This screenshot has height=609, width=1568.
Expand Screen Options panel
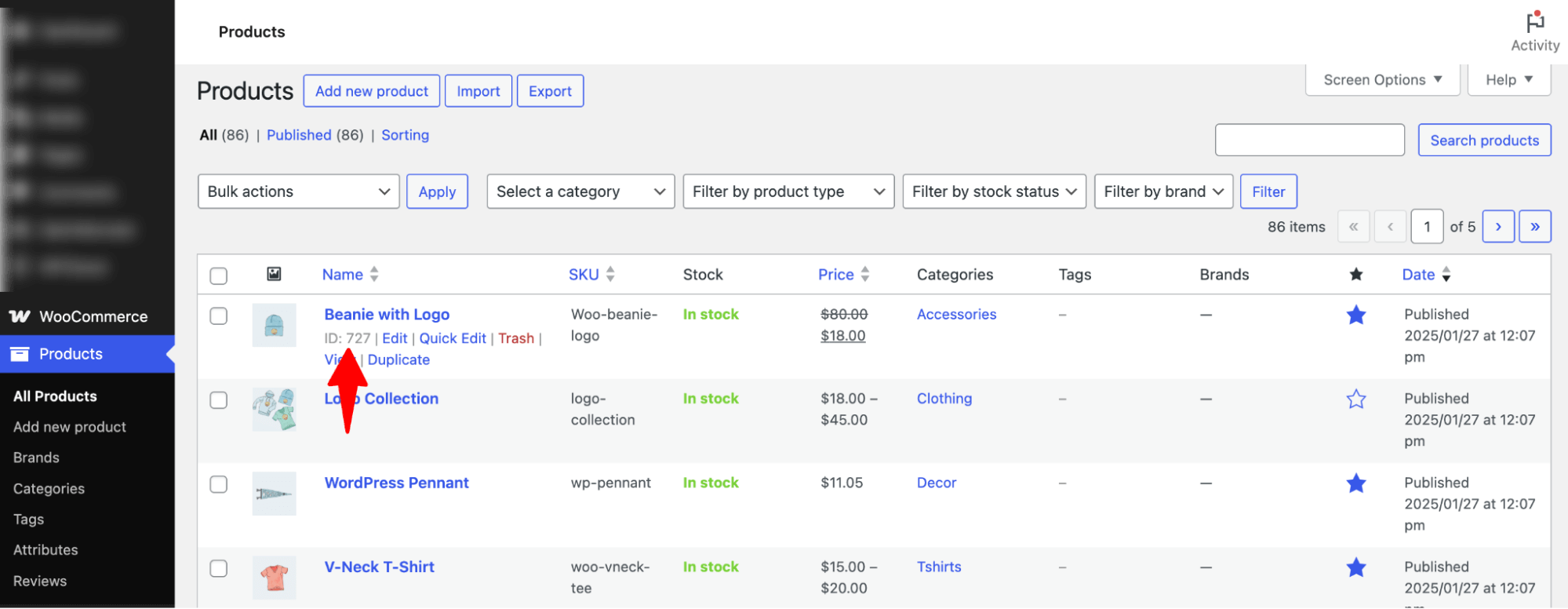click(1382, 80)
